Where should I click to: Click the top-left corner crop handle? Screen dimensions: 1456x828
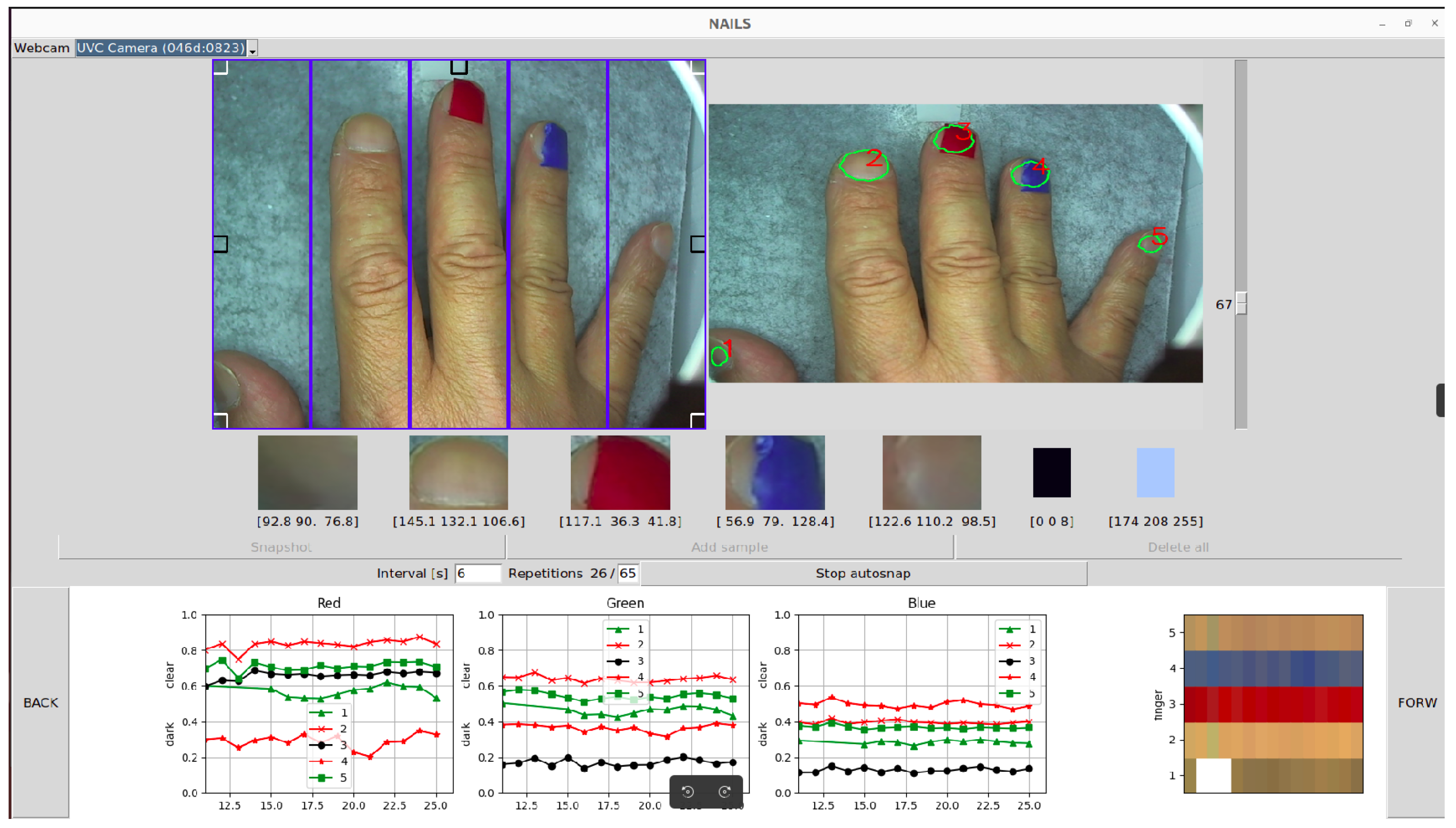[x=221, y=67]
